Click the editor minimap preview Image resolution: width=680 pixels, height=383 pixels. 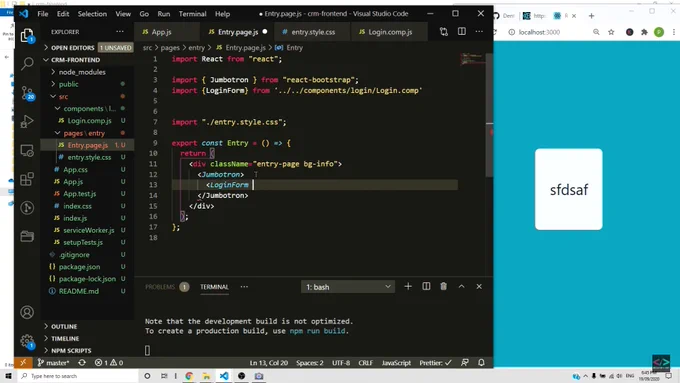pyautogui.click(x=472, y=59)
